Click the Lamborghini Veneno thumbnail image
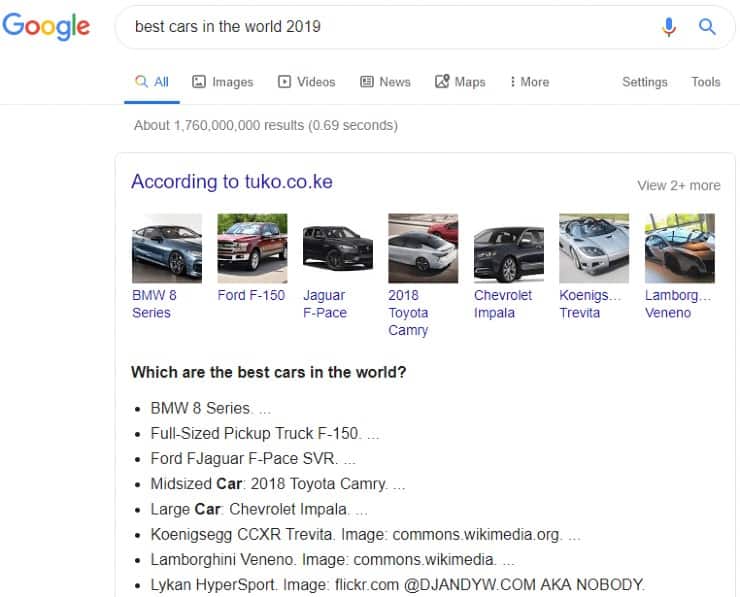740x597 pixels. pos(680,248)
